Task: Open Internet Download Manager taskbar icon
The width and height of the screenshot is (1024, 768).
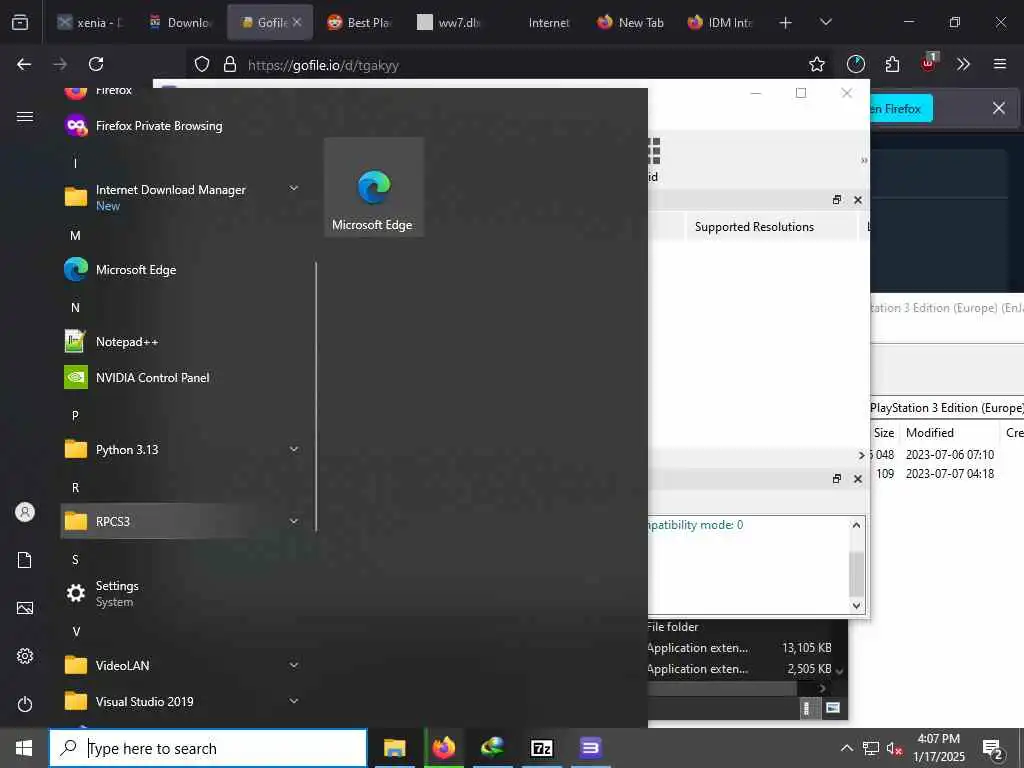Action: [492, 748]
